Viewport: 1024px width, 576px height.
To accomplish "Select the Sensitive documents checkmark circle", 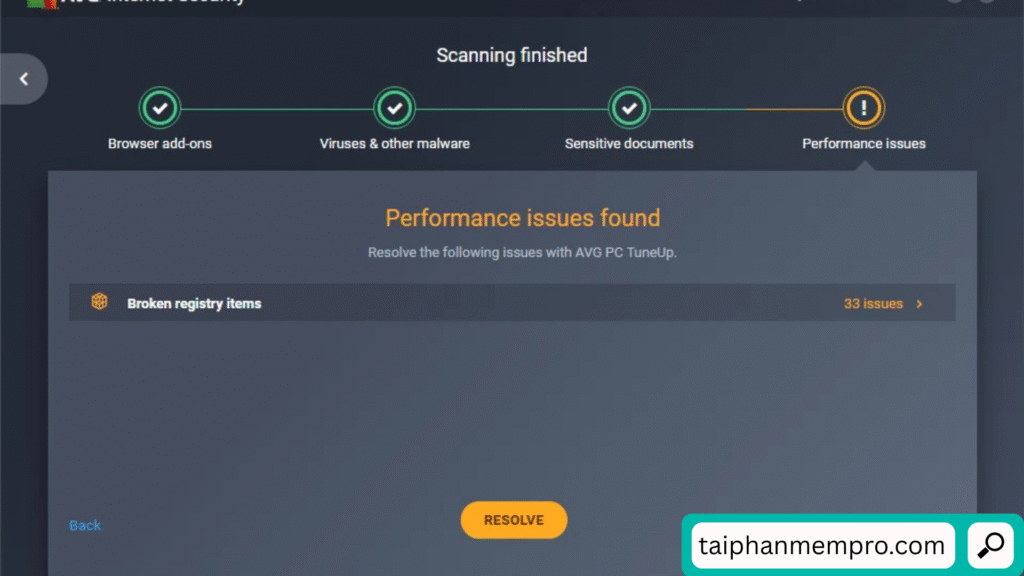I will point(629,108).
